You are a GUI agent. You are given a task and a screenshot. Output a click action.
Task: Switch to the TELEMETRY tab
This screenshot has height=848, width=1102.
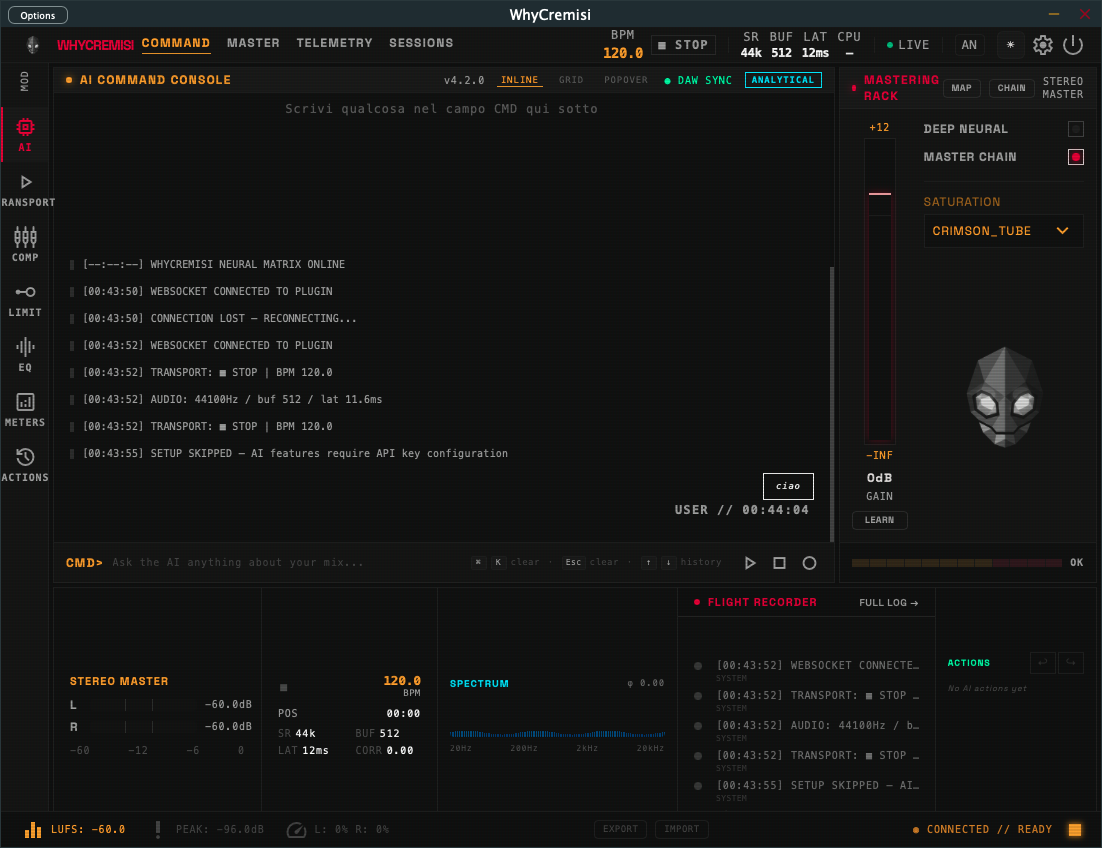335,44
